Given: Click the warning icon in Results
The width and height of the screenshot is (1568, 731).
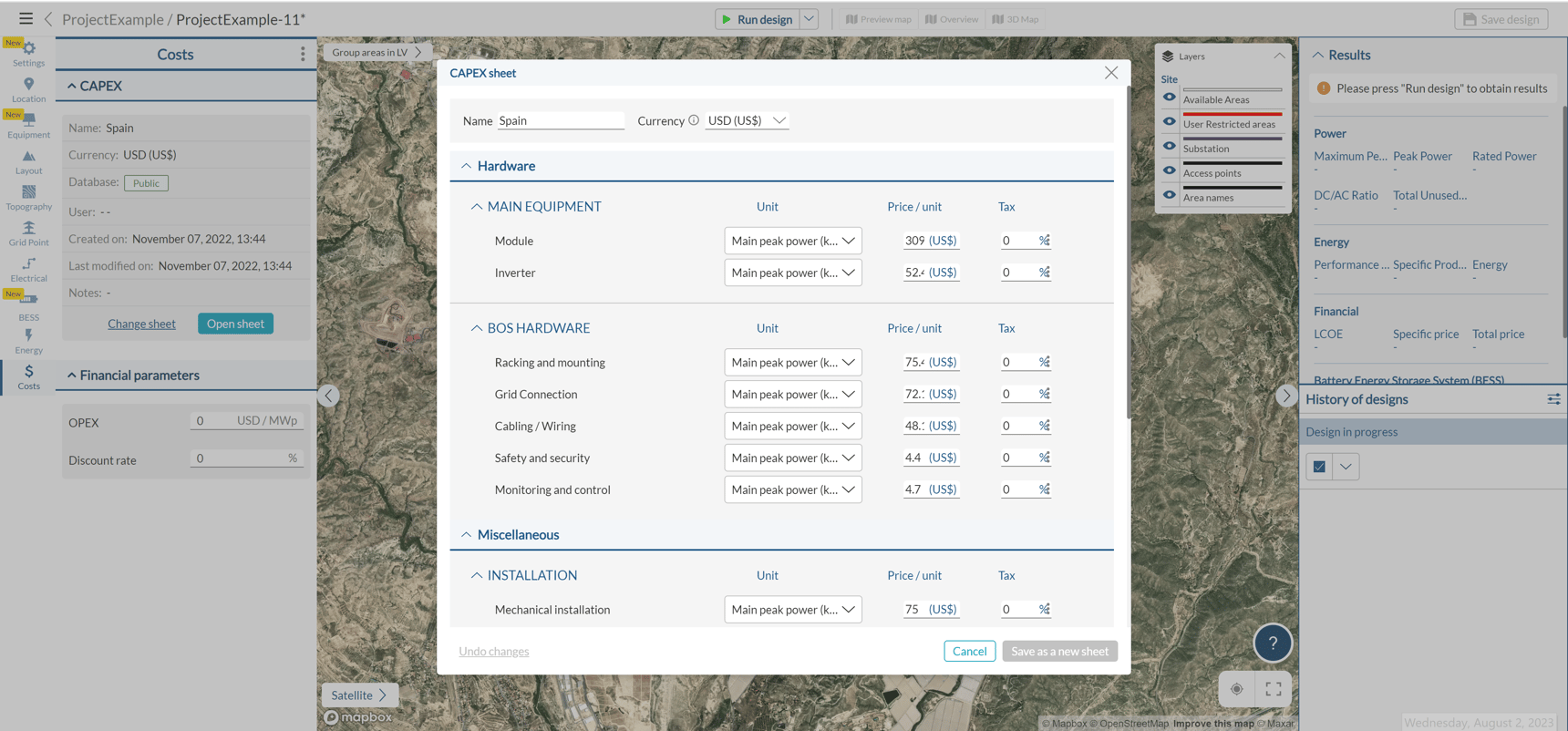Looking at the screenshot, I should click(1324, 88).
